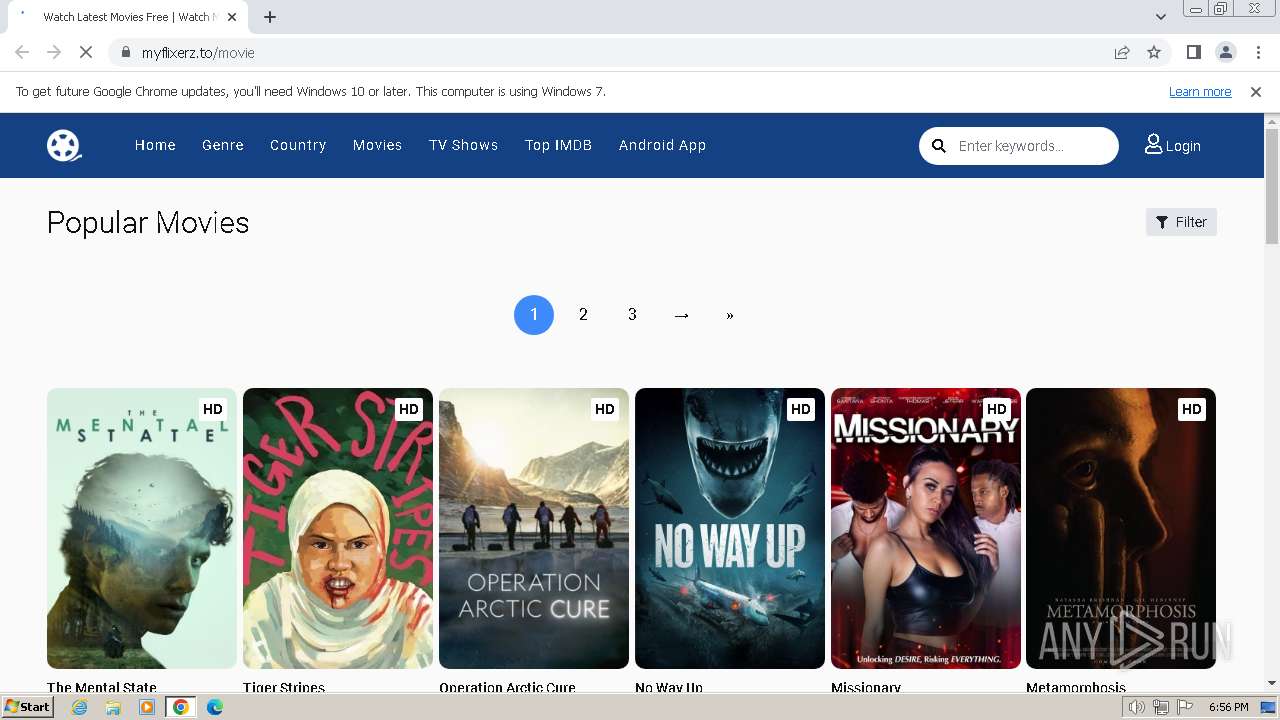Click the Filter button

click(1181, 222)
